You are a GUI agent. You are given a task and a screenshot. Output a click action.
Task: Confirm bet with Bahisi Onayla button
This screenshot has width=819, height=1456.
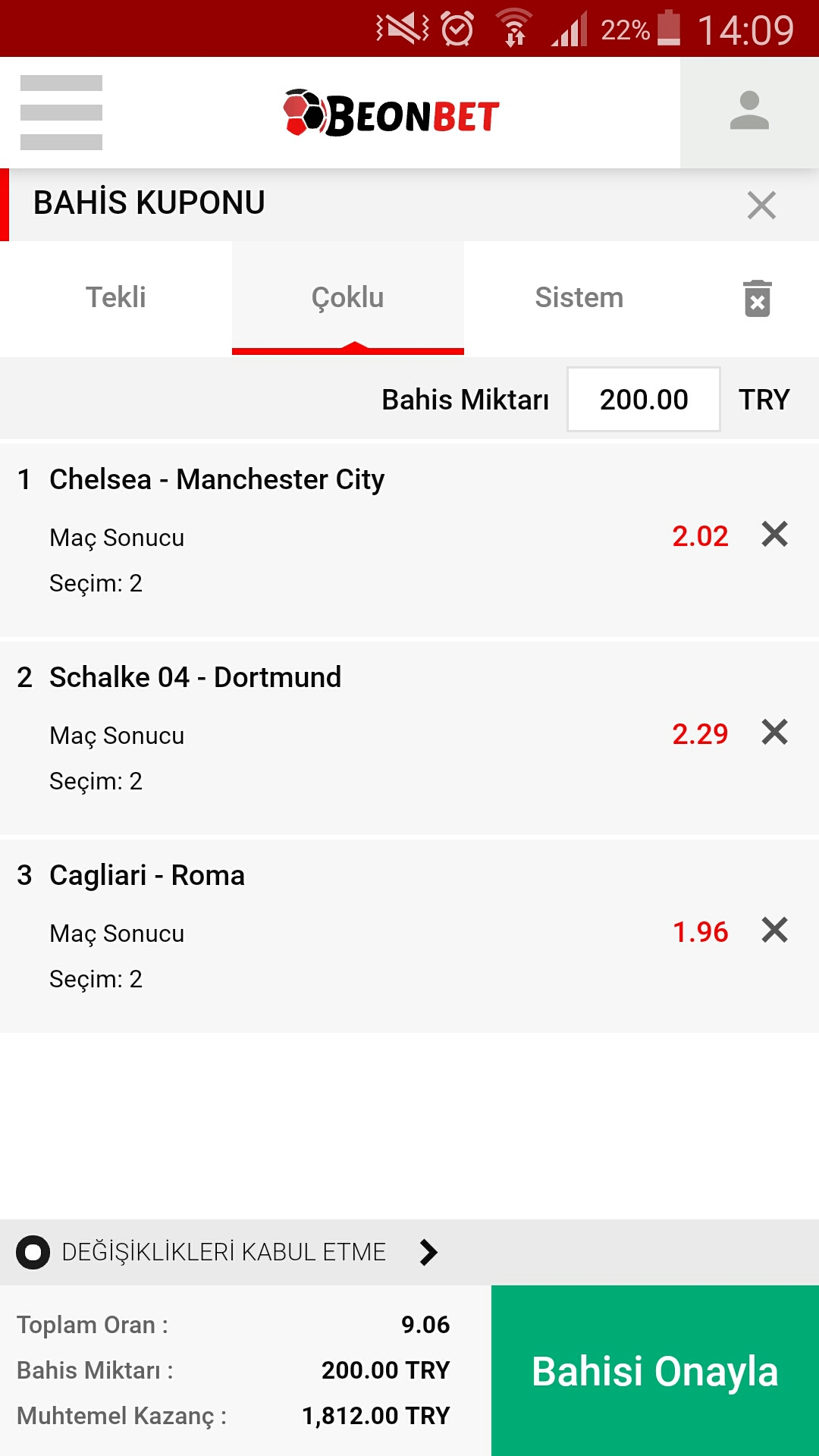tap(655, 1370)
